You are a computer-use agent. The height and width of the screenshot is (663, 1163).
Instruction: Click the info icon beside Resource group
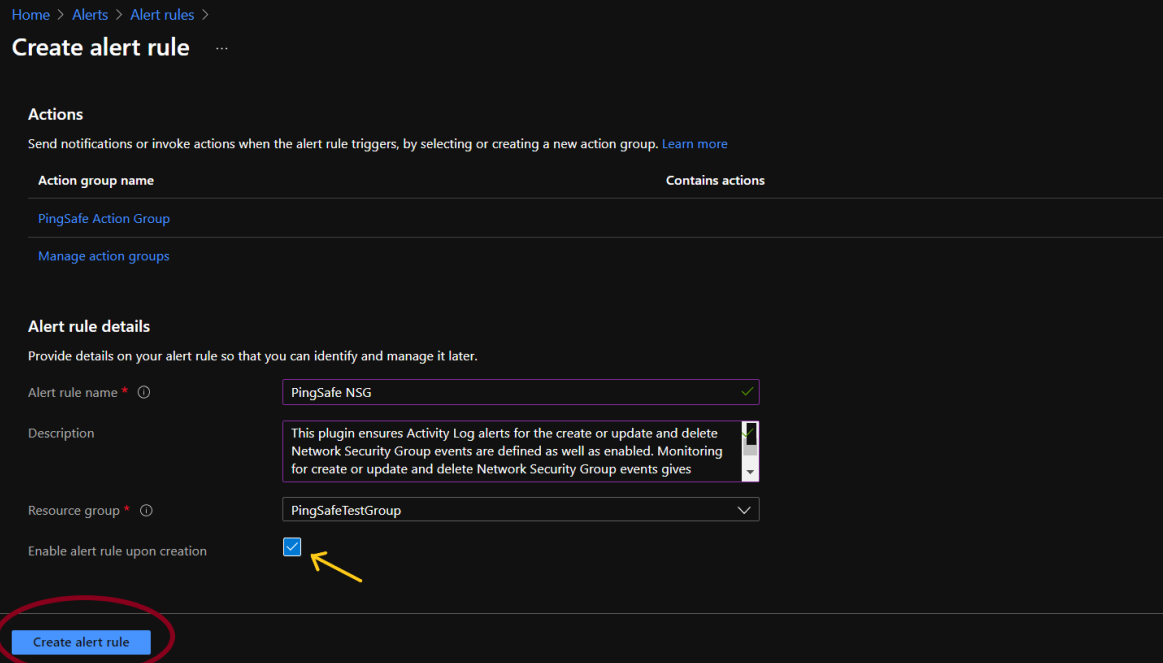(146, 511)
